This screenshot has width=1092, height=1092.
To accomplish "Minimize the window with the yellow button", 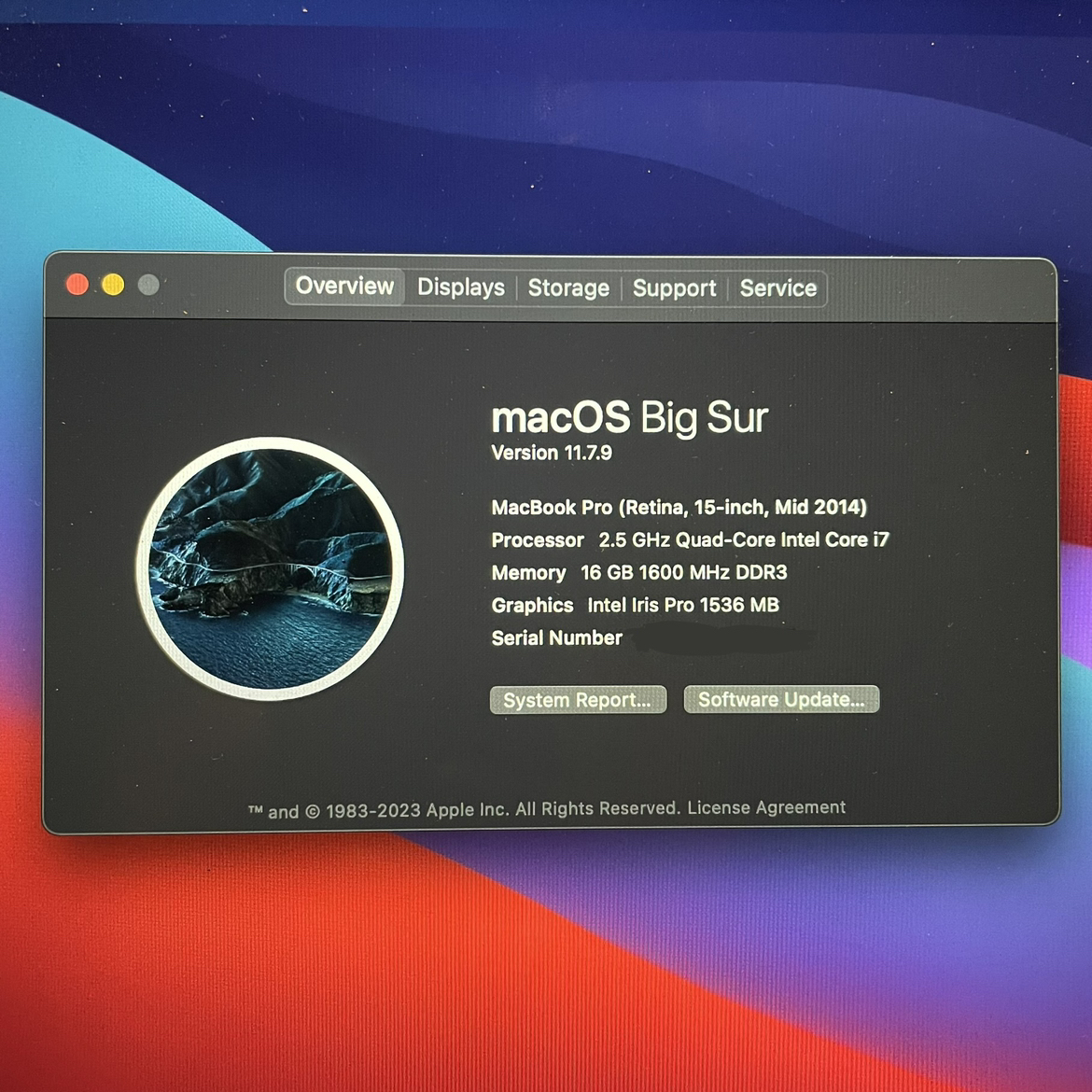I will click(x=113, y=285).
